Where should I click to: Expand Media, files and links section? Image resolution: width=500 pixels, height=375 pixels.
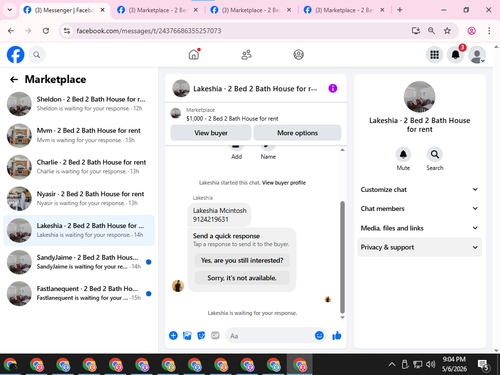(x=419, y=228)
